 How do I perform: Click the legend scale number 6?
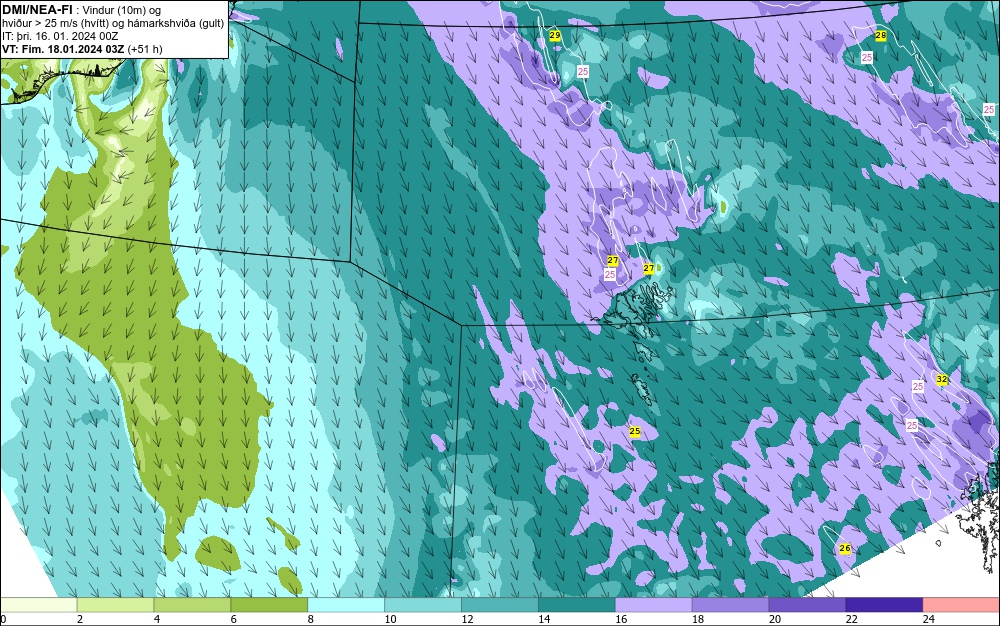(233, 619)
